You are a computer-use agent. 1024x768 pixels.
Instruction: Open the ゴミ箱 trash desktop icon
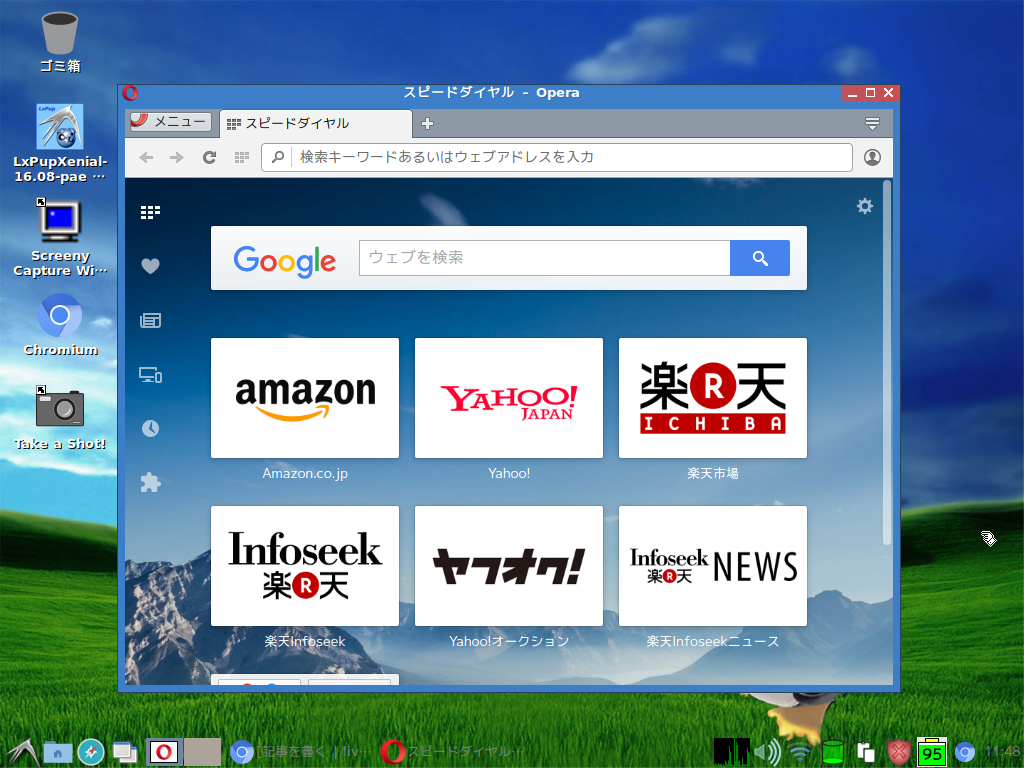(60, 42)
